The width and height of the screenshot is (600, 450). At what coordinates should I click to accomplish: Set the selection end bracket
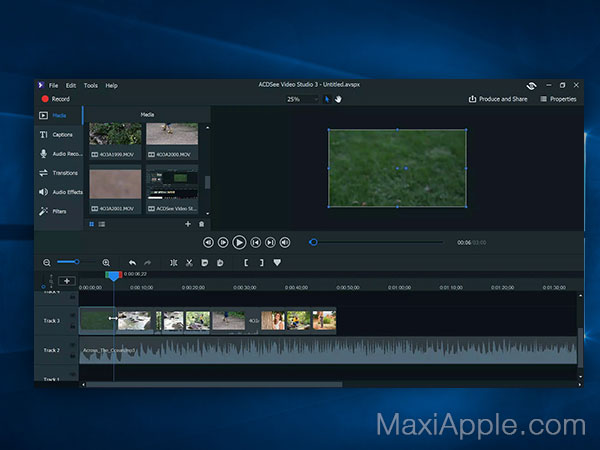coord(262,262)
